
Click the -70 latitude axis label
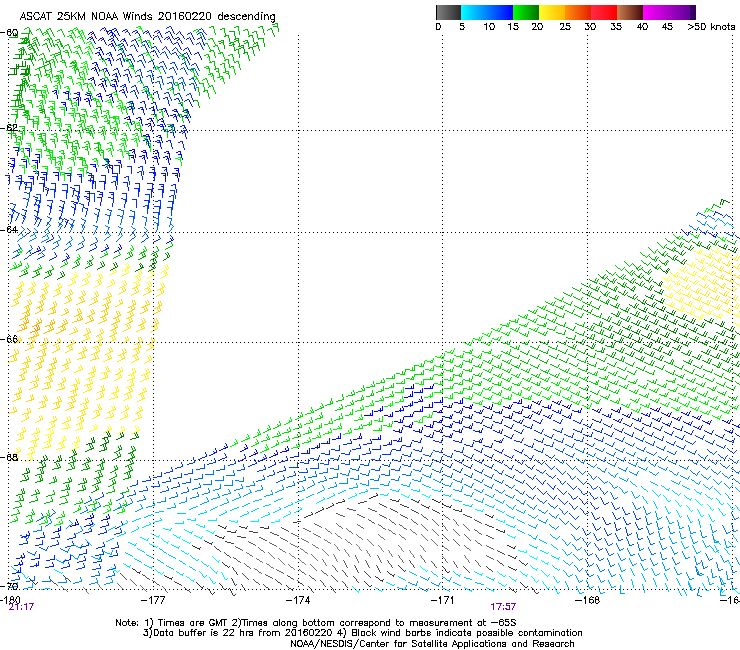10,586
